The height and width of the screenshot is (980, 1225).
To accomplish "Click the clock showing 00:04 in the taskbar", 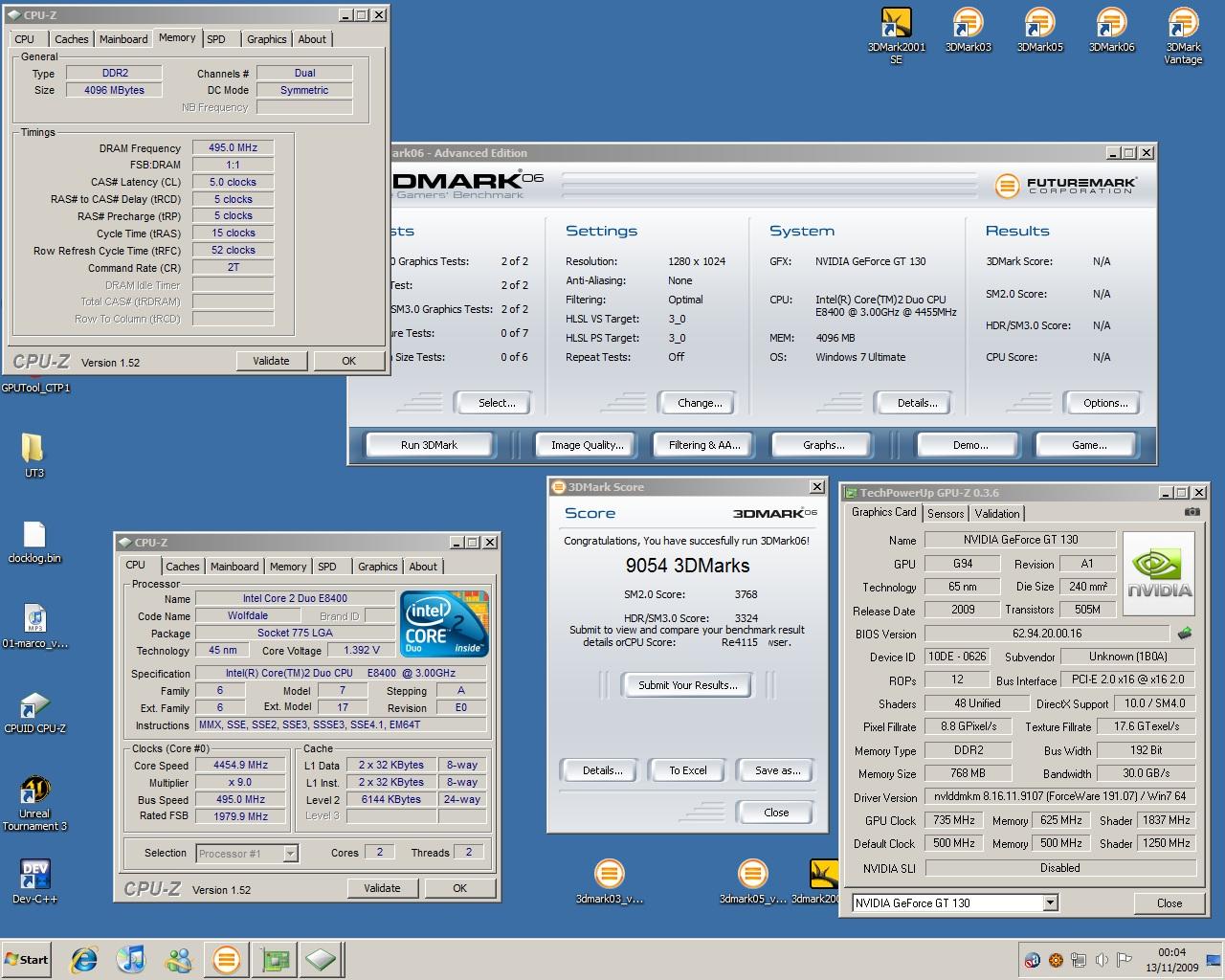I will click(1171, 952).
